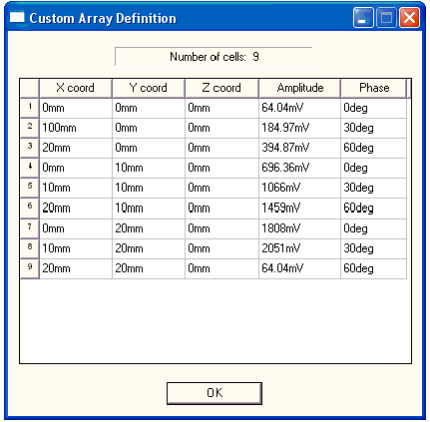This screenshot has height=422, width=430.
Task: Click the X coord 0mm cell in row 4
Action: click(x=76, y=168)
